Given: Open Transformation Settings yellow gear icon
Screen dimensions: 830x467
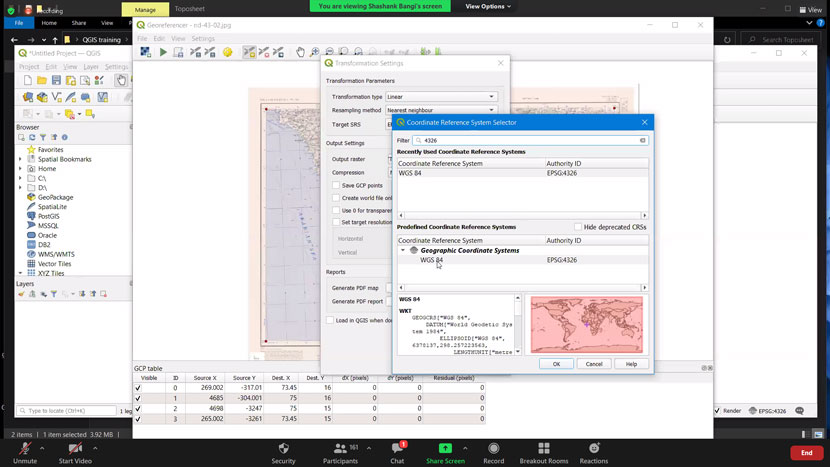Looking at the screenshot, I should pos(228,52).
